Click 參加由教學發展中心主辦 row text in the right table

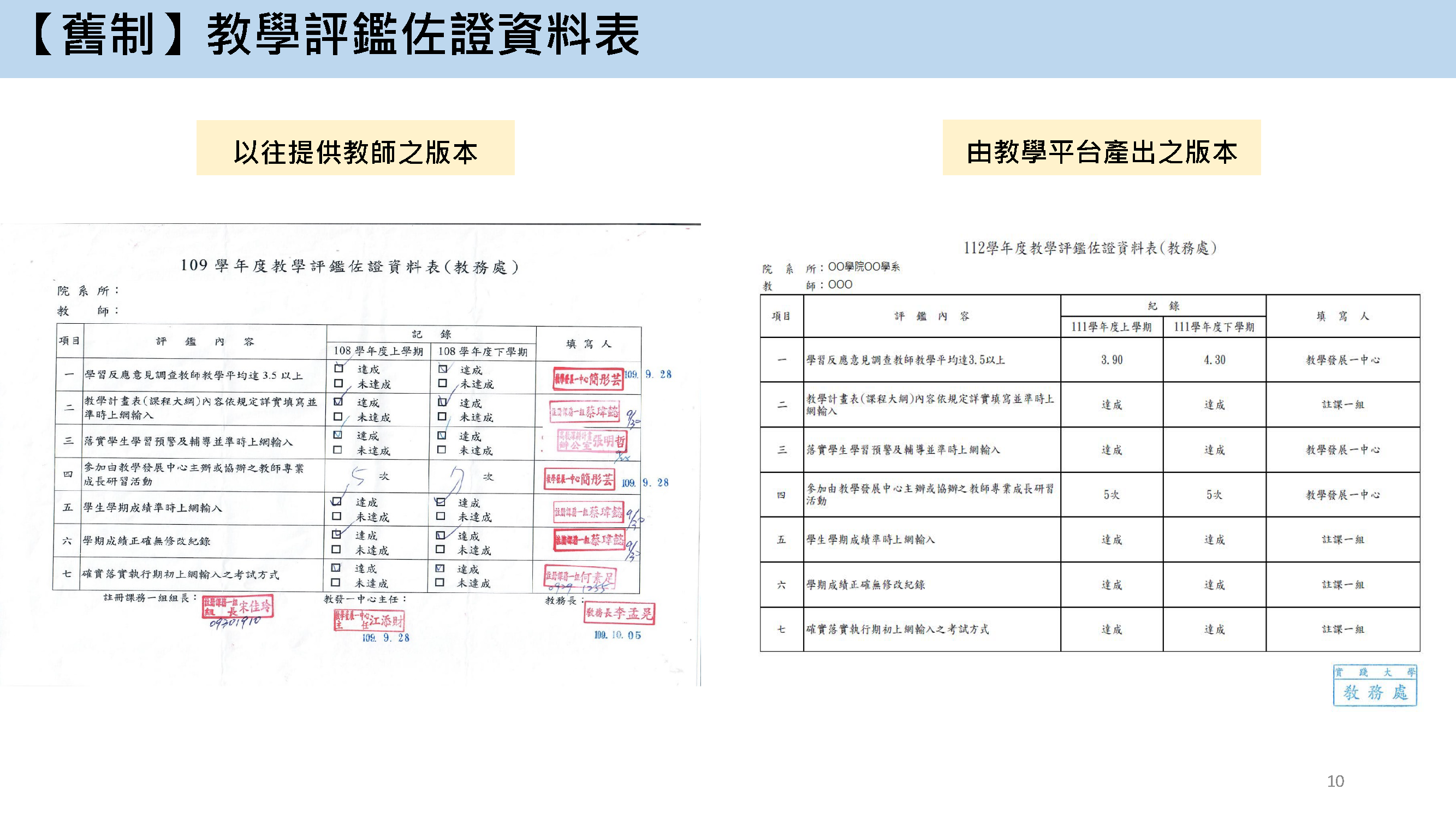click(930, 494)
